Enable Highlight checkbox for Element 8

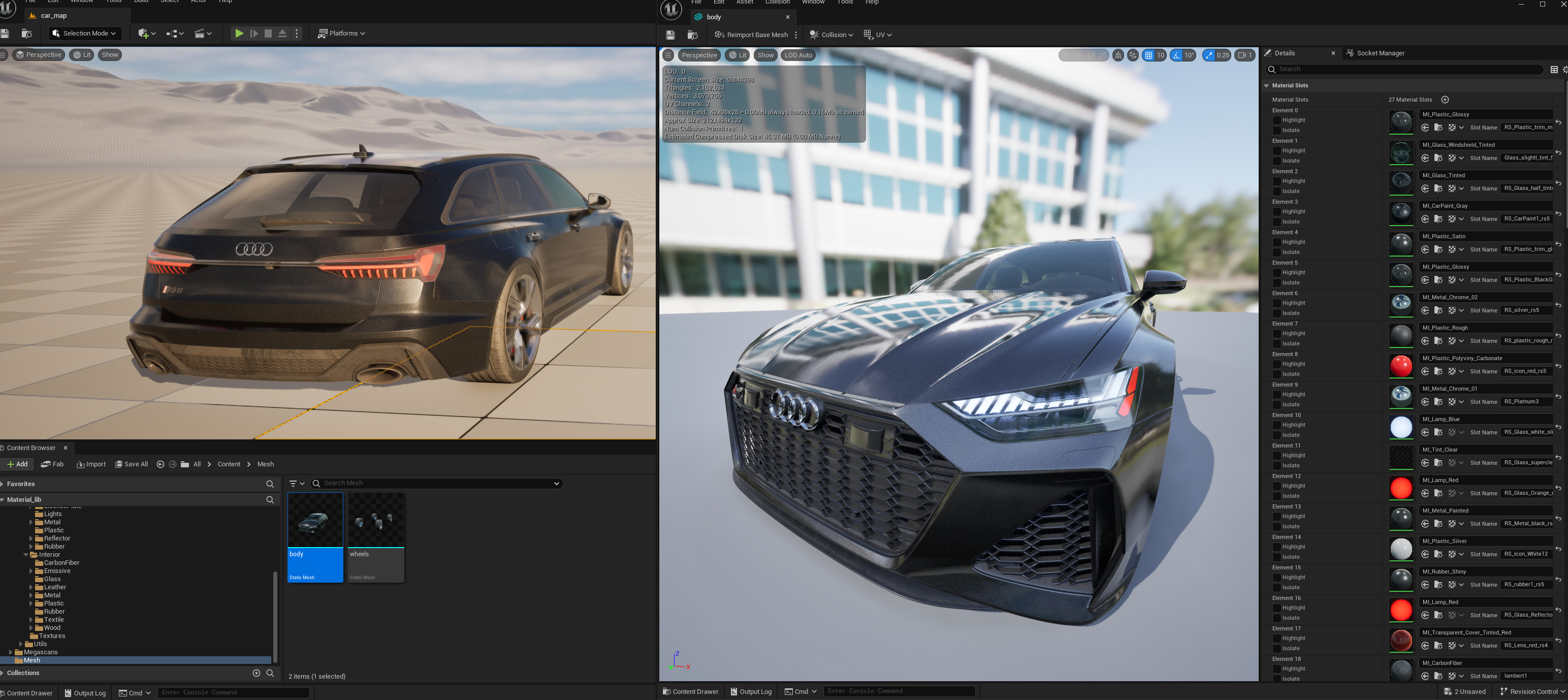tap(1277, 364)
